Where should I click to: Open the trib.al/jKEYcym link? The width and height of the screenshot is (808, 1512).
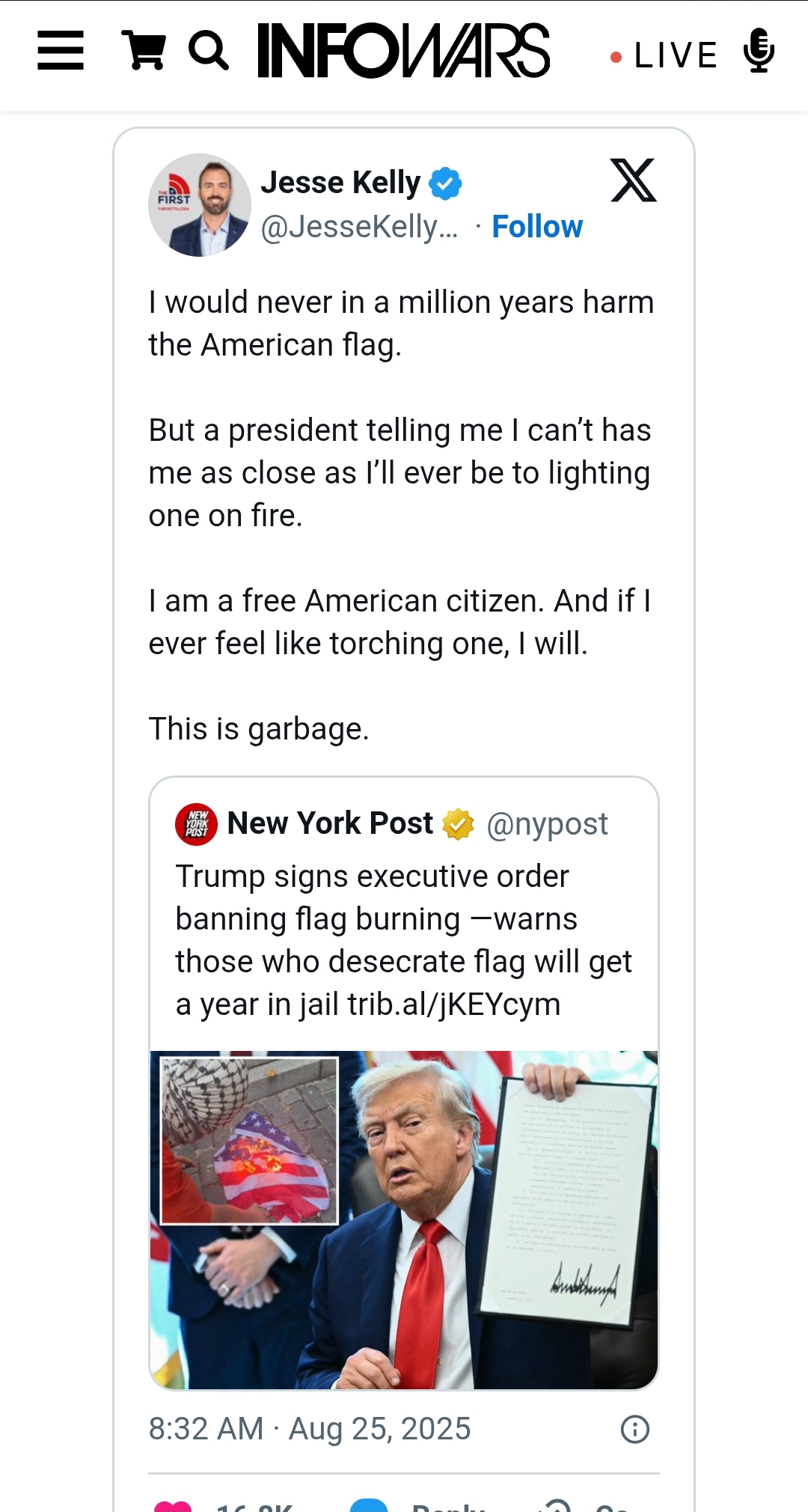[x=453, y=1005]
